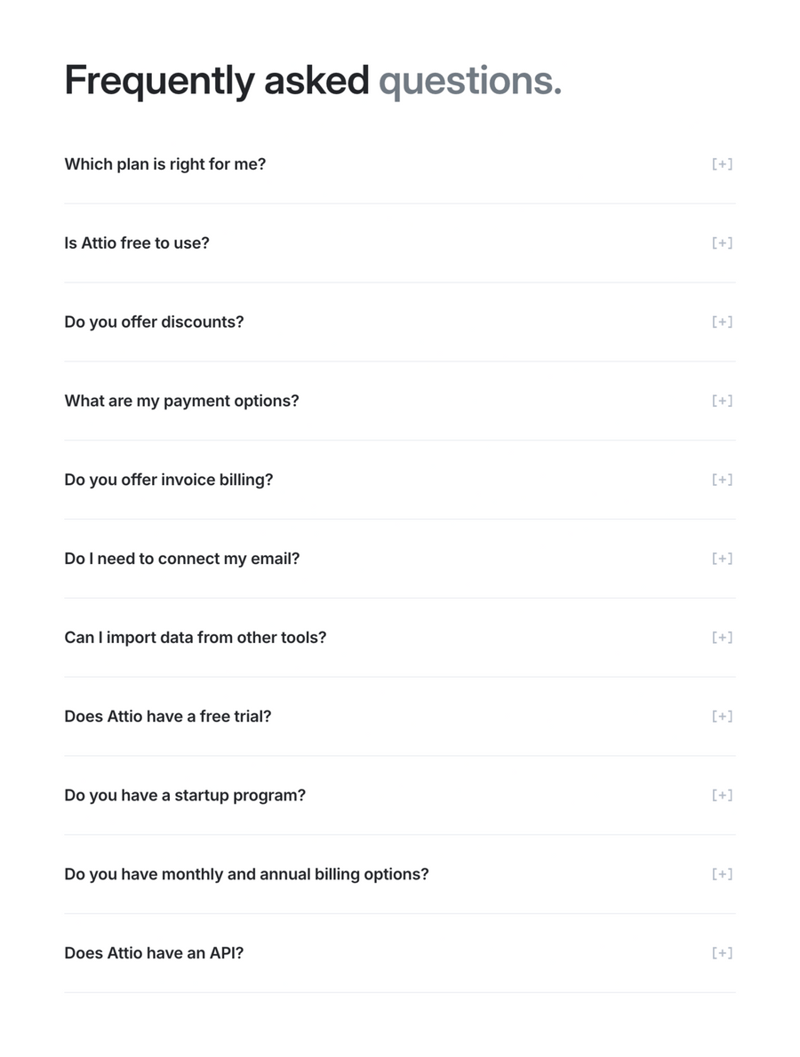800x1057 pixels.
Task: Click the highlighted word 'questions.' in the heading
Action: click(x=470, y=80)
